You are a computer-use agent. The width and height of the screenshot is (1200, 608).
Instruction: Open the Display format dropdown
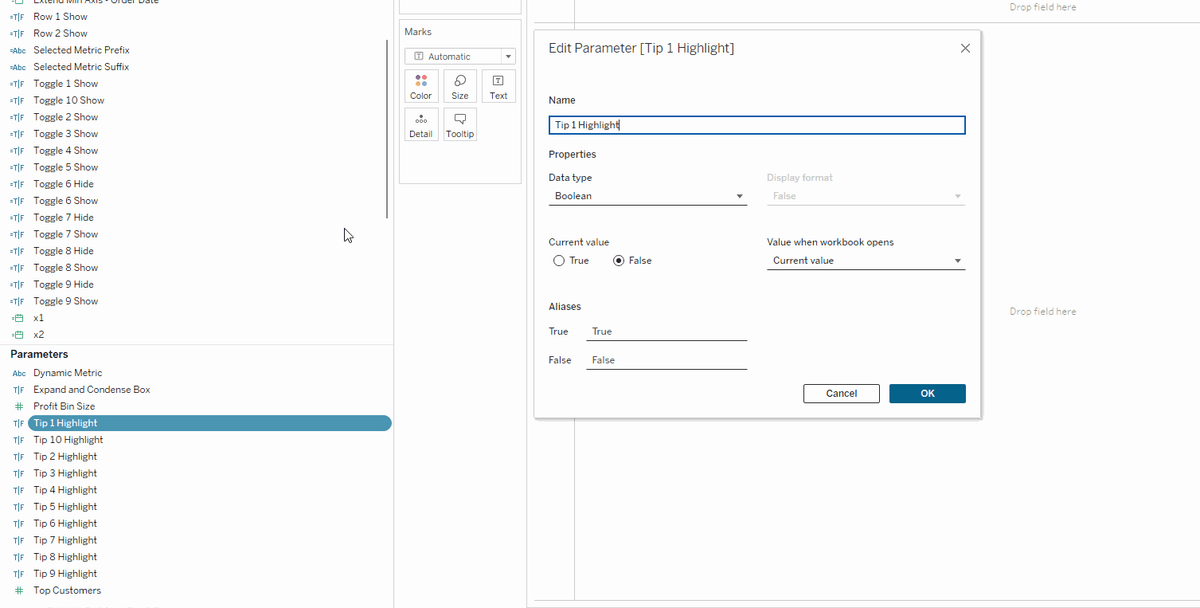pyautogui.click(x=866, y=196)
